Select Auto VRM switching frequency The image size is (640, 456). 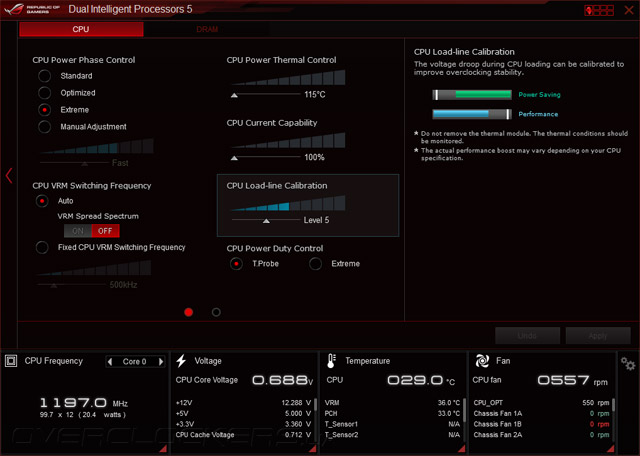click(x=42, y=201)
